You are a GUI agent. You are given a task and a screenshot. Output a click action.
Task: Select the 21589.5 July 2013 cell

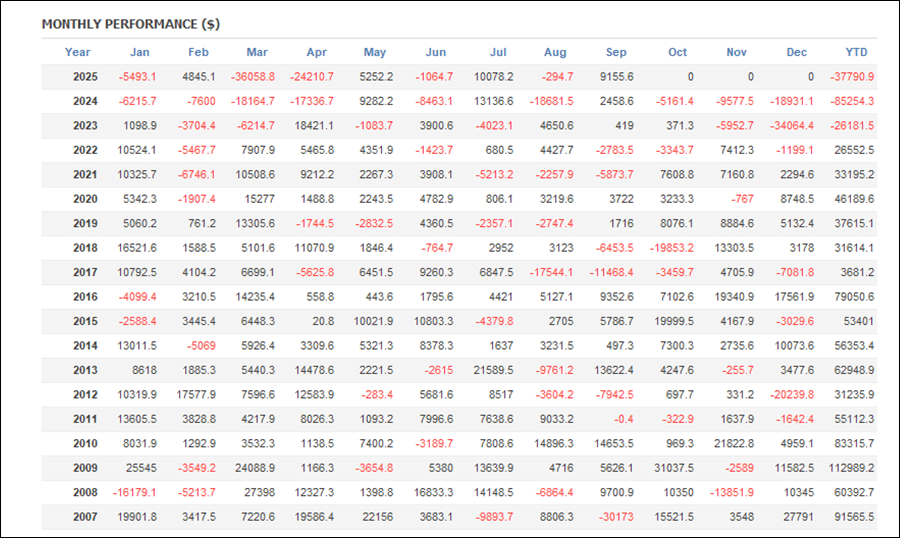(x=492, y=369)
